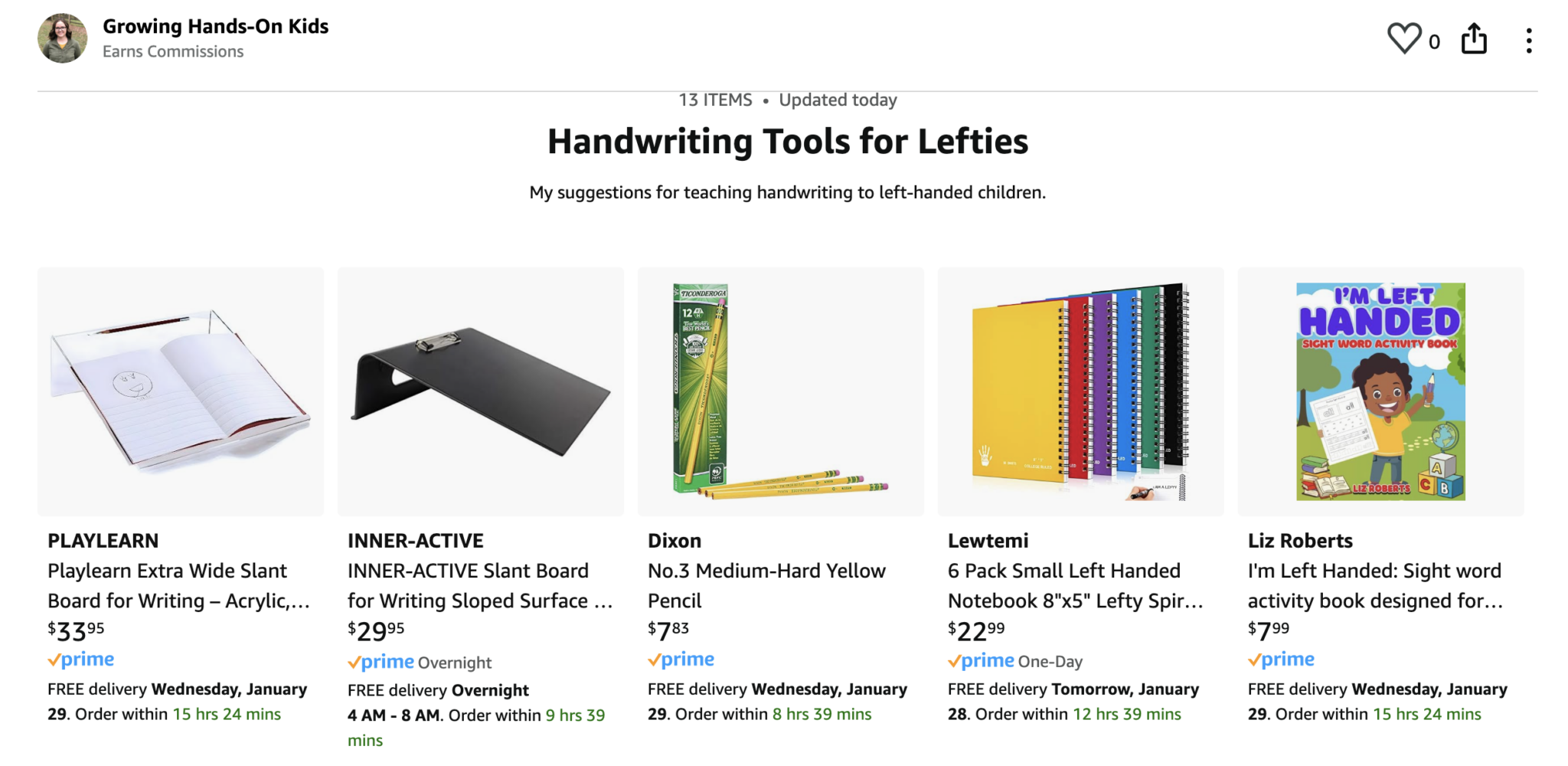Click the Prime logo under the $33.95 price
The width and height of the screenshot is (1568, 766).
click(81, 660)
